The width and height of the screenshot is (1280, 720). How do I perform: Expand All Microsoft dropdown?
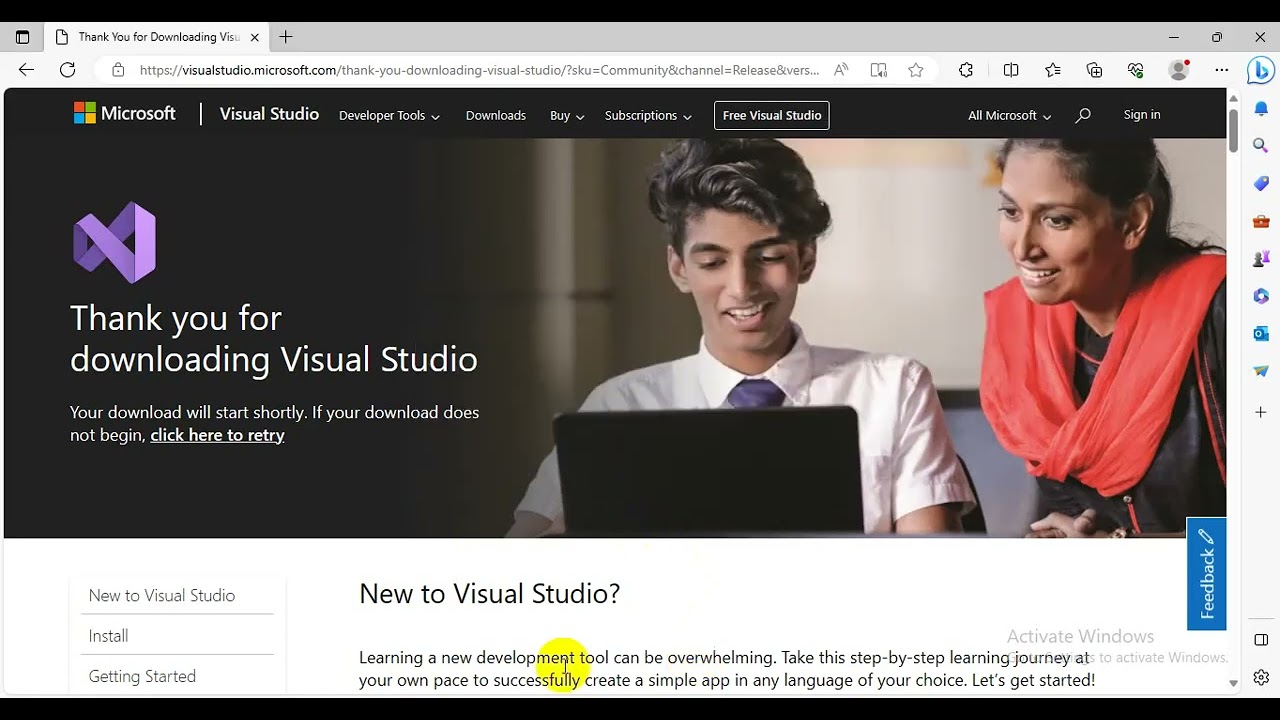pyautogui.click(x=1009, y=116)
